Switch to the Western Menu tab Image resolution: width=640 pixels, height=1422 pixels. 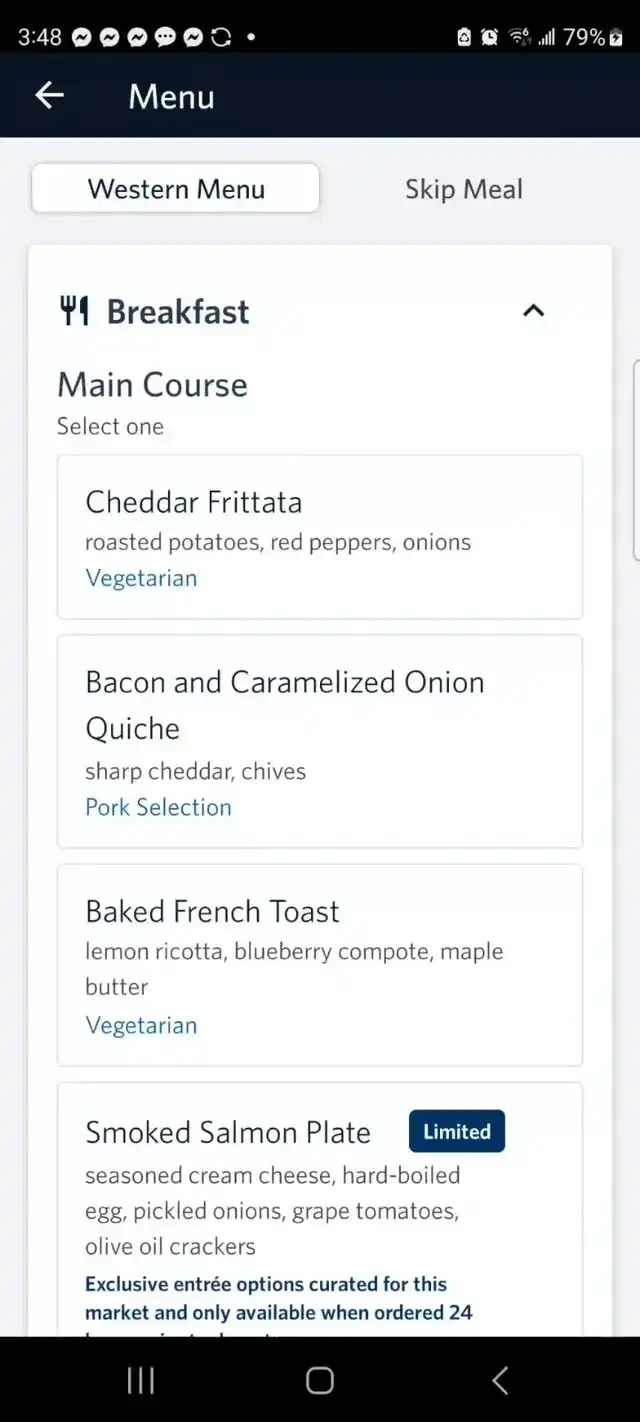click(176, 189)
